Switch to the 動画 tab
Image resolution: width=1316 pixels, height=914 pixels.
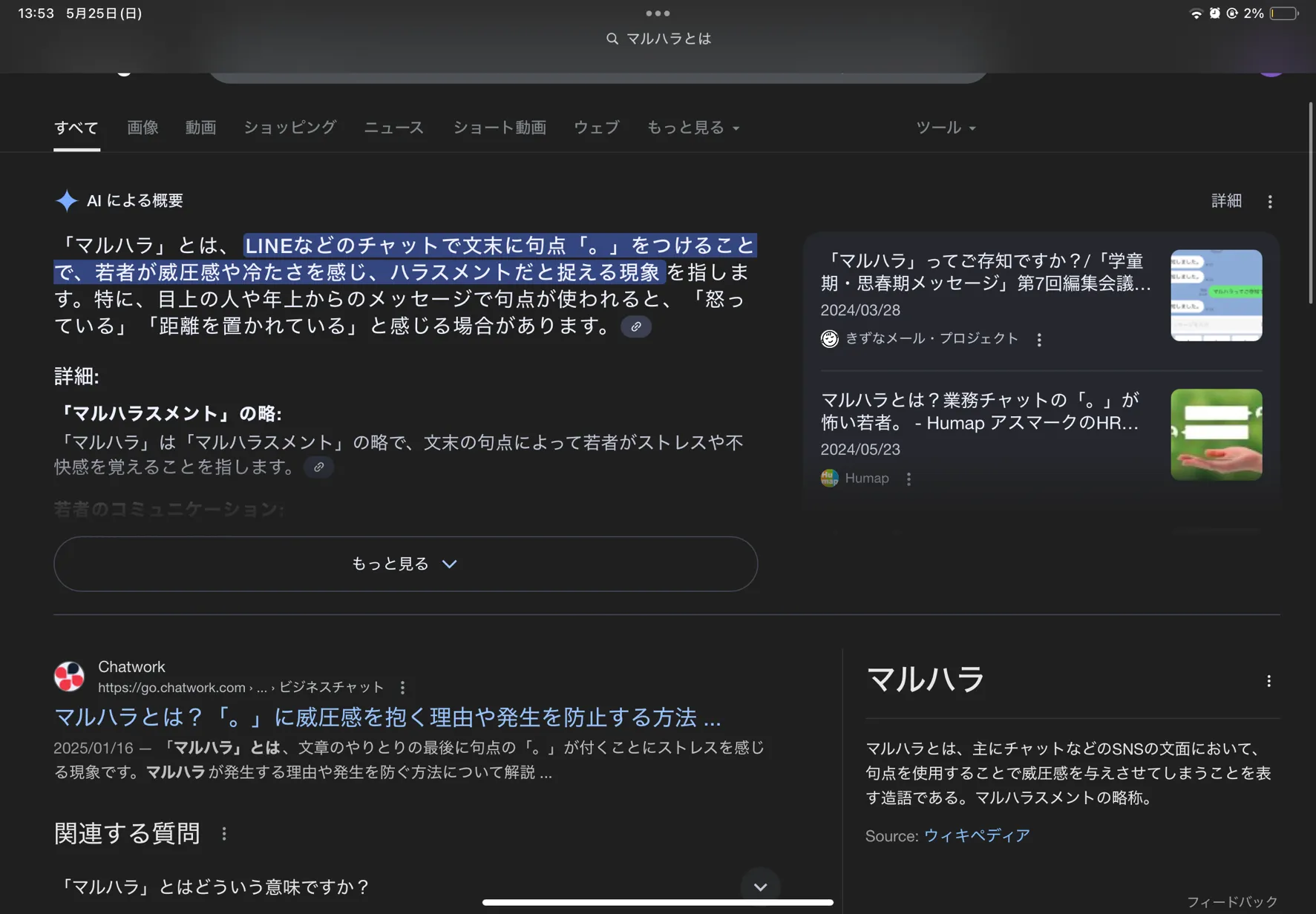point(200,128)
